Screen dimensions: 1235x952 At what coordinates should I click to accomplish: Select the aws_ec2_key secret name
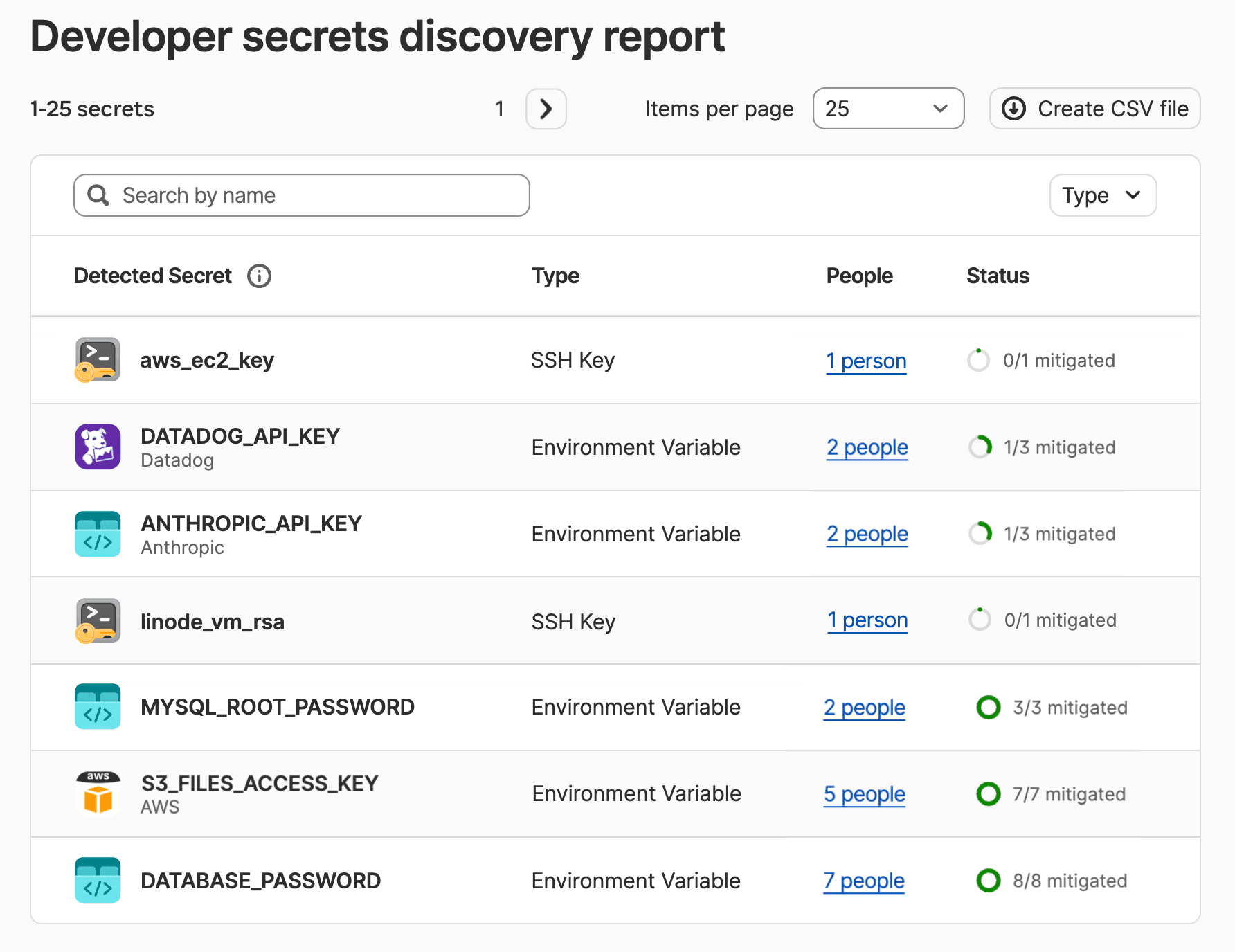(207, 360)
